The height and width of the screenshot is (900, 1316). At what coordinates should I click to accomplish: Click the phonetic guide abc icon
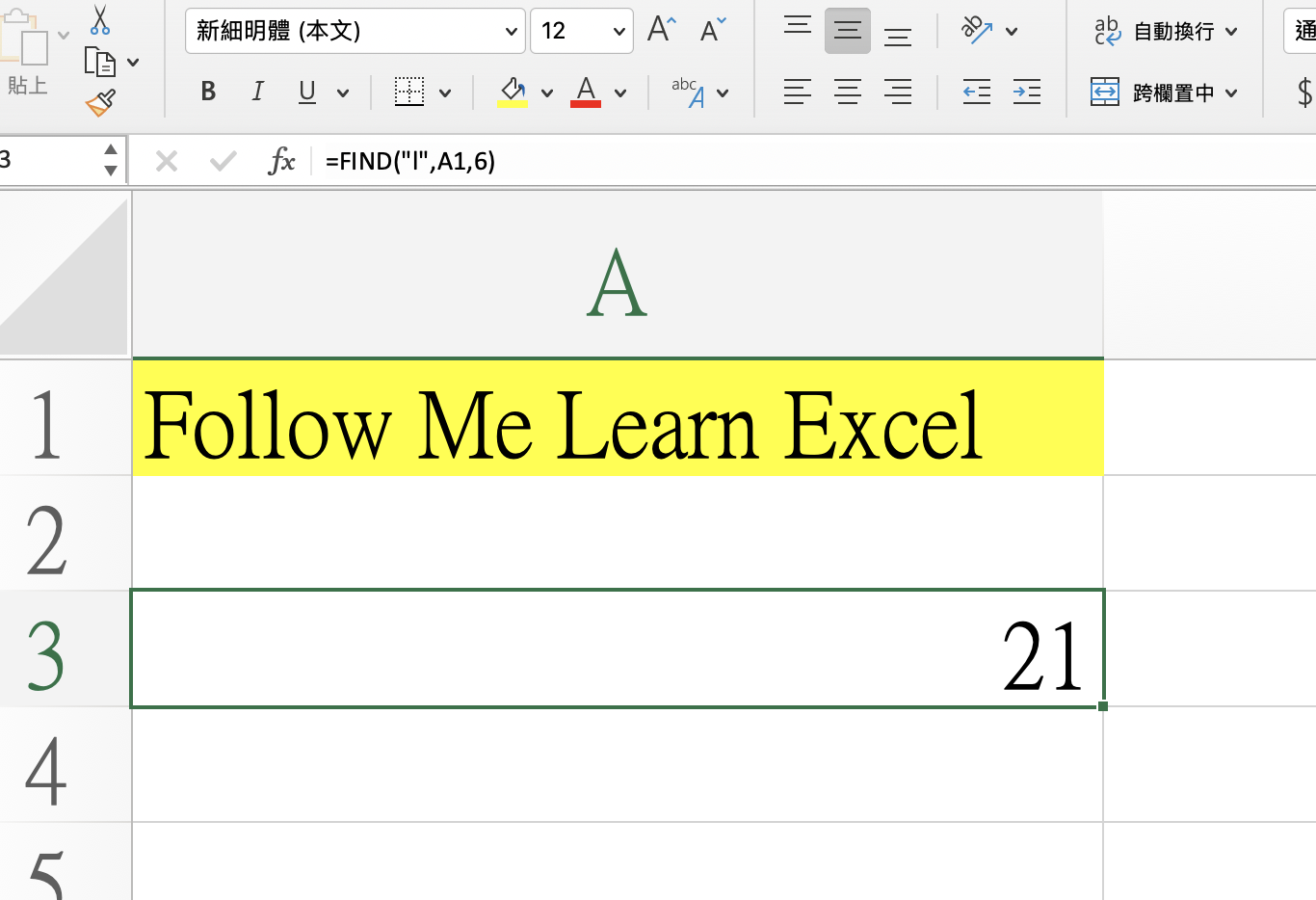pyautogui.click(x=688, y=92)
